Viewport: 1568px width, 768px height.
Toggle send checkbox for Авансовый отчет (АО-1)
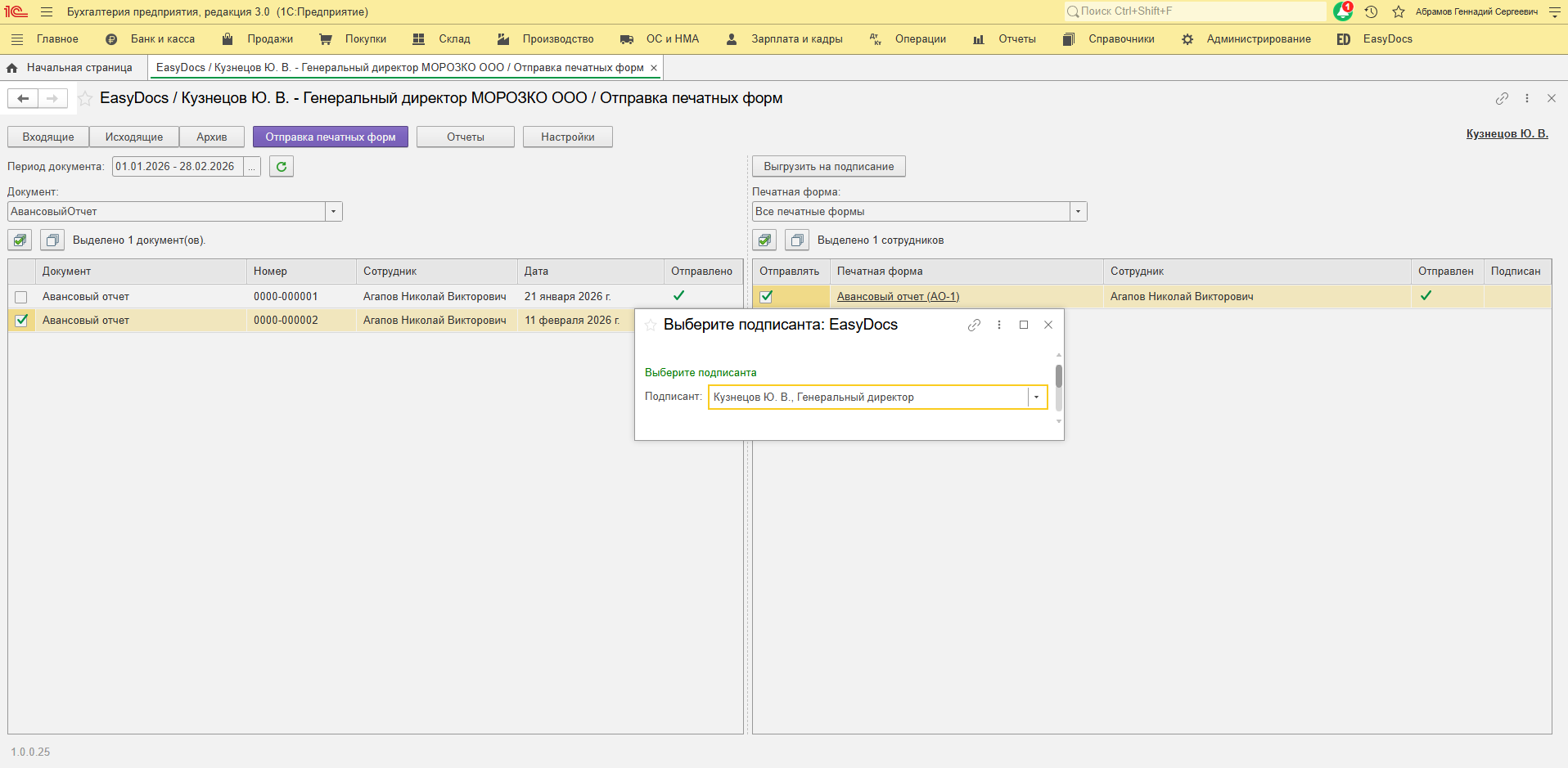[766, 297]
